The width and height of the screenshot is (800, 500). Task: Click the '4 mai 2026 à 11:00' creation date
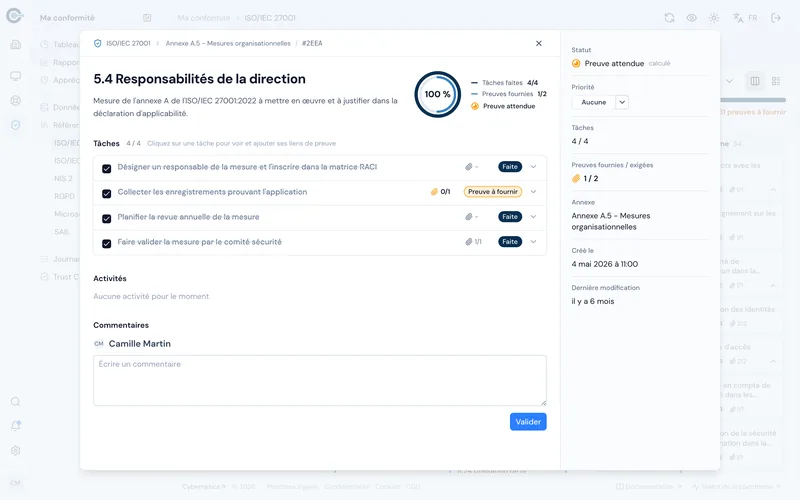(605, 264)
